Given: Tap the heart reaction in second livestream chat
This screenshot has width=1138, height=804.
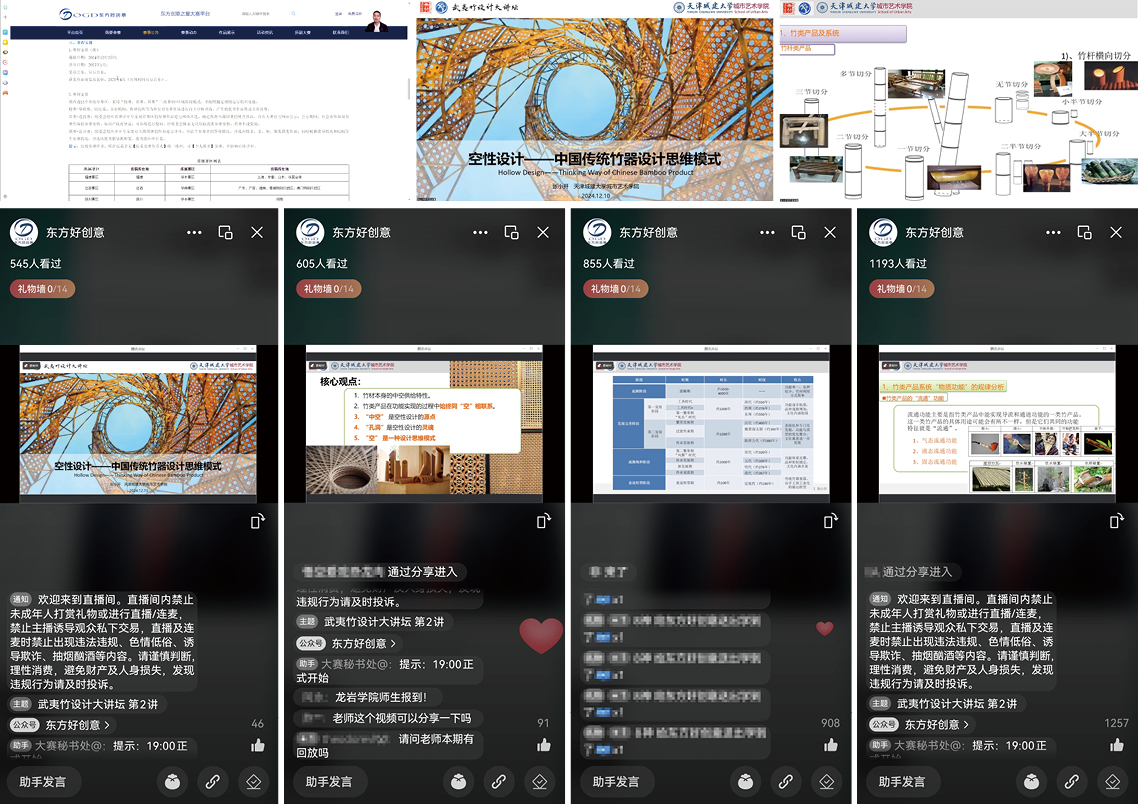Looking at the screenshot, I should pos(541,636).
